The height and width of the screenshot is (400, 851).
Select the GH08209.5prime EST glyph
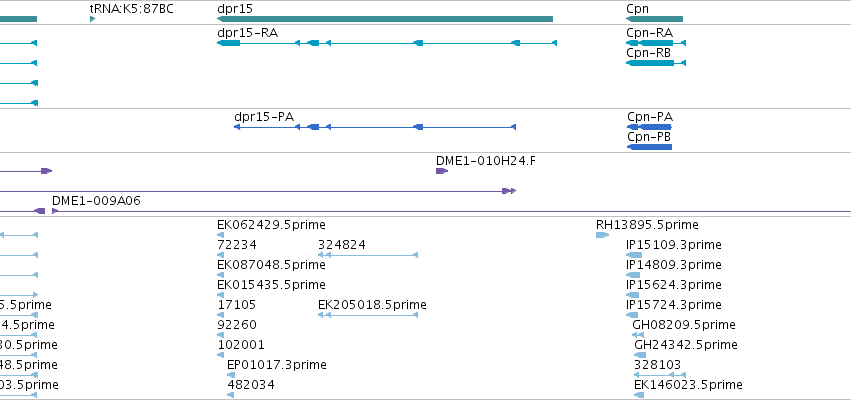(638, 335)
